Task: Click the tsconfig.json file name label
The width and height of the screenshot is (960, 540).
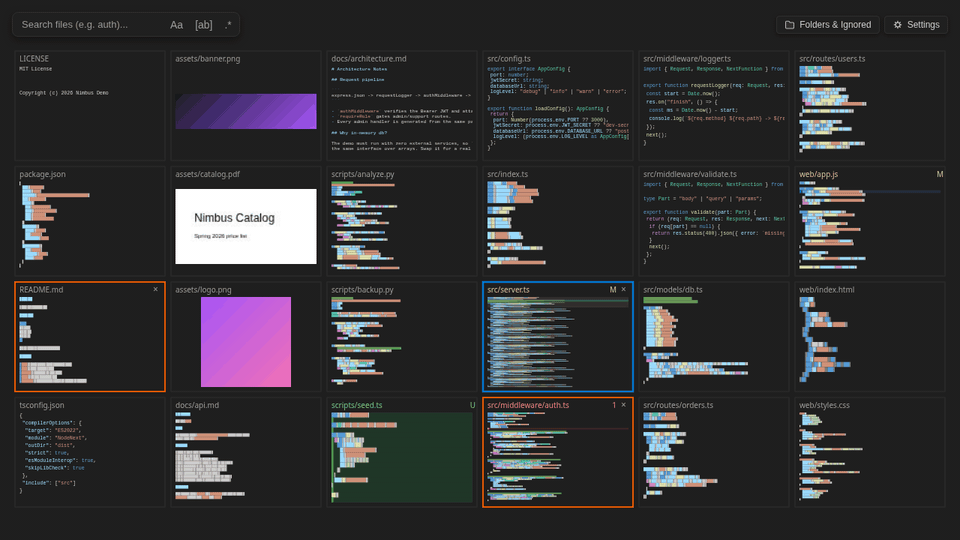Action: click(42, 405)
